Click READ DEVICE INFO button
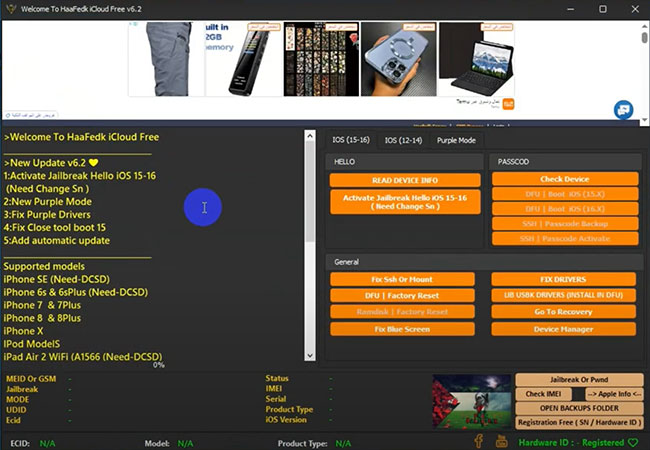This screenshot has height=450, width=650. 405,180
